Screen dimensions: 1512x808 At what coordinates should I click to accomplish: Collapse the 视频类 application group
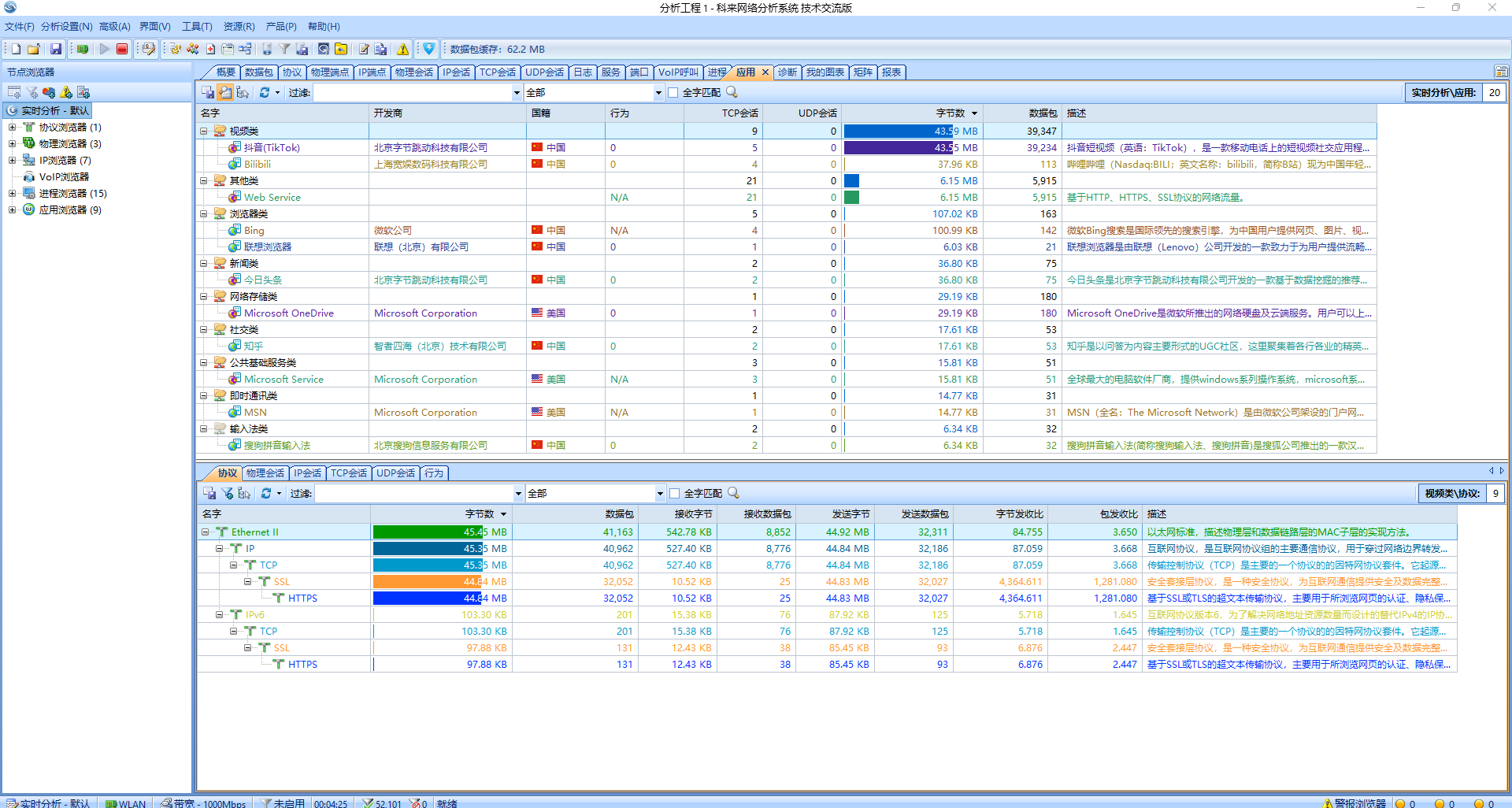pos(204,131)
